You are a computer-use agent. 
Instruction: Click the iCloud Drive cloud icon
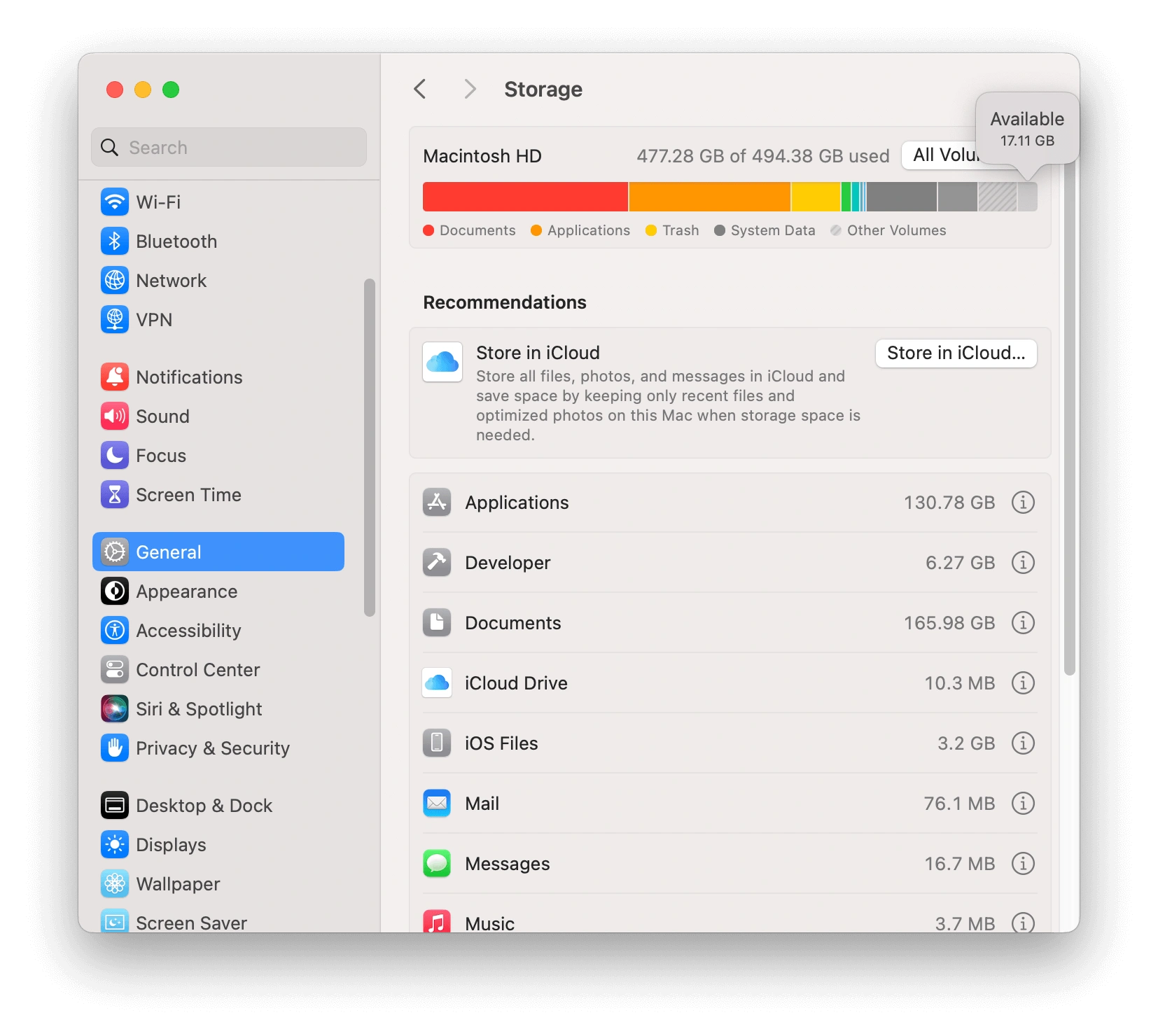(x=436, y=683)
